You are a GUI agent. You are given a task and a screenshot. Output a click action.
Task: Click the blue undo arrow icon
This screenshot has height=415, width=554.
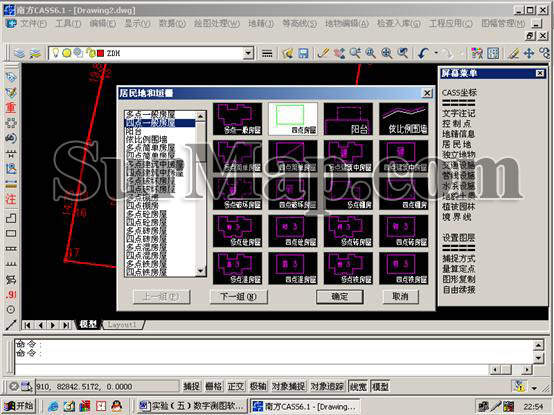[423, 53]
